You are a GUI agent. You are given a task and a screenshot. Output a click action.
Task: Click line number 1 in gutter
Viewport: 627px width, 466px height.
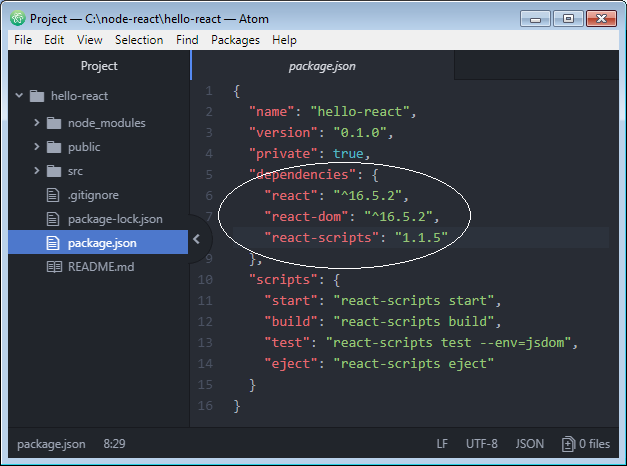click(209, 91)
